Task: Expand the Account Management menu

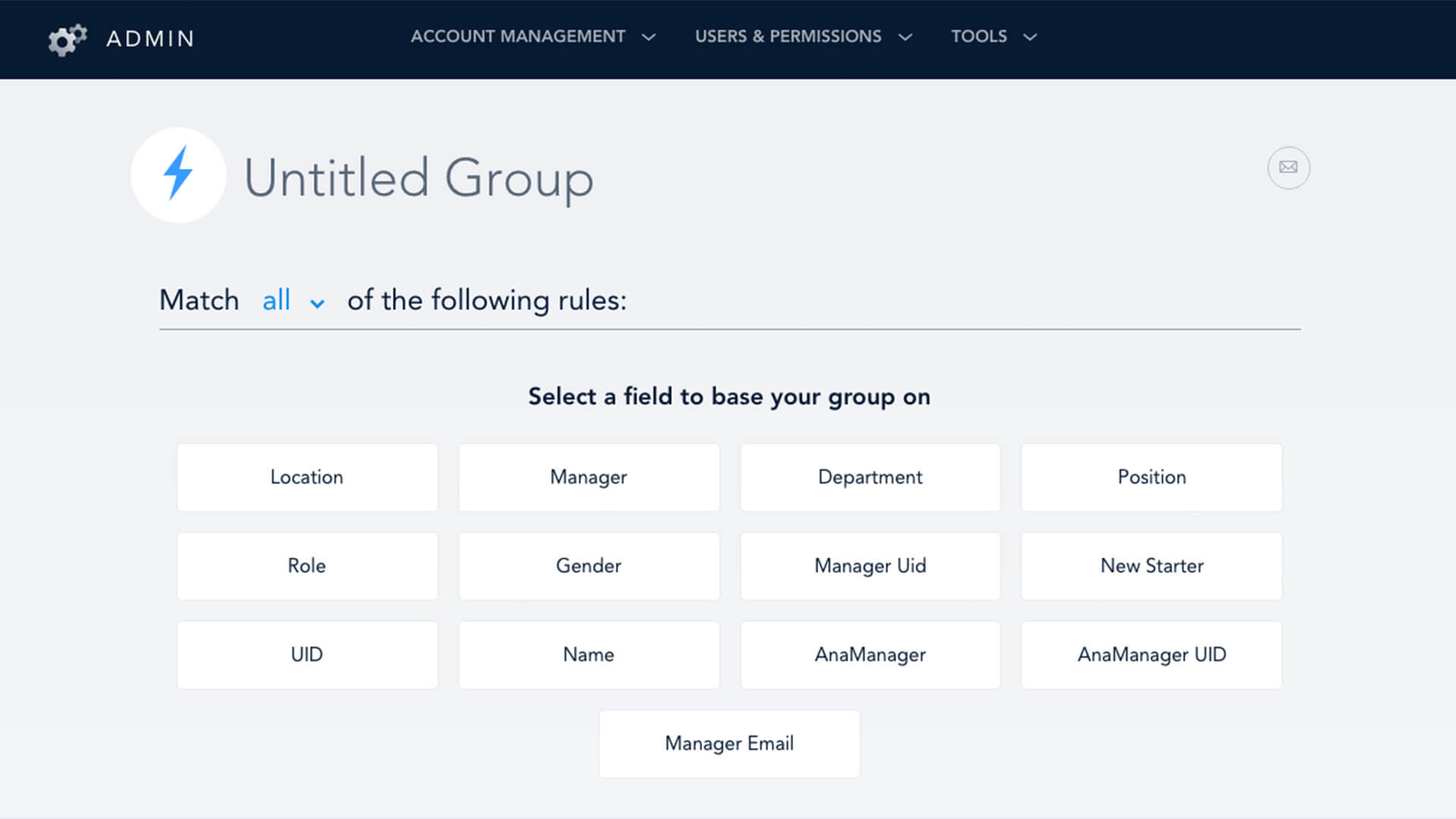Action: tap(532, 36)
